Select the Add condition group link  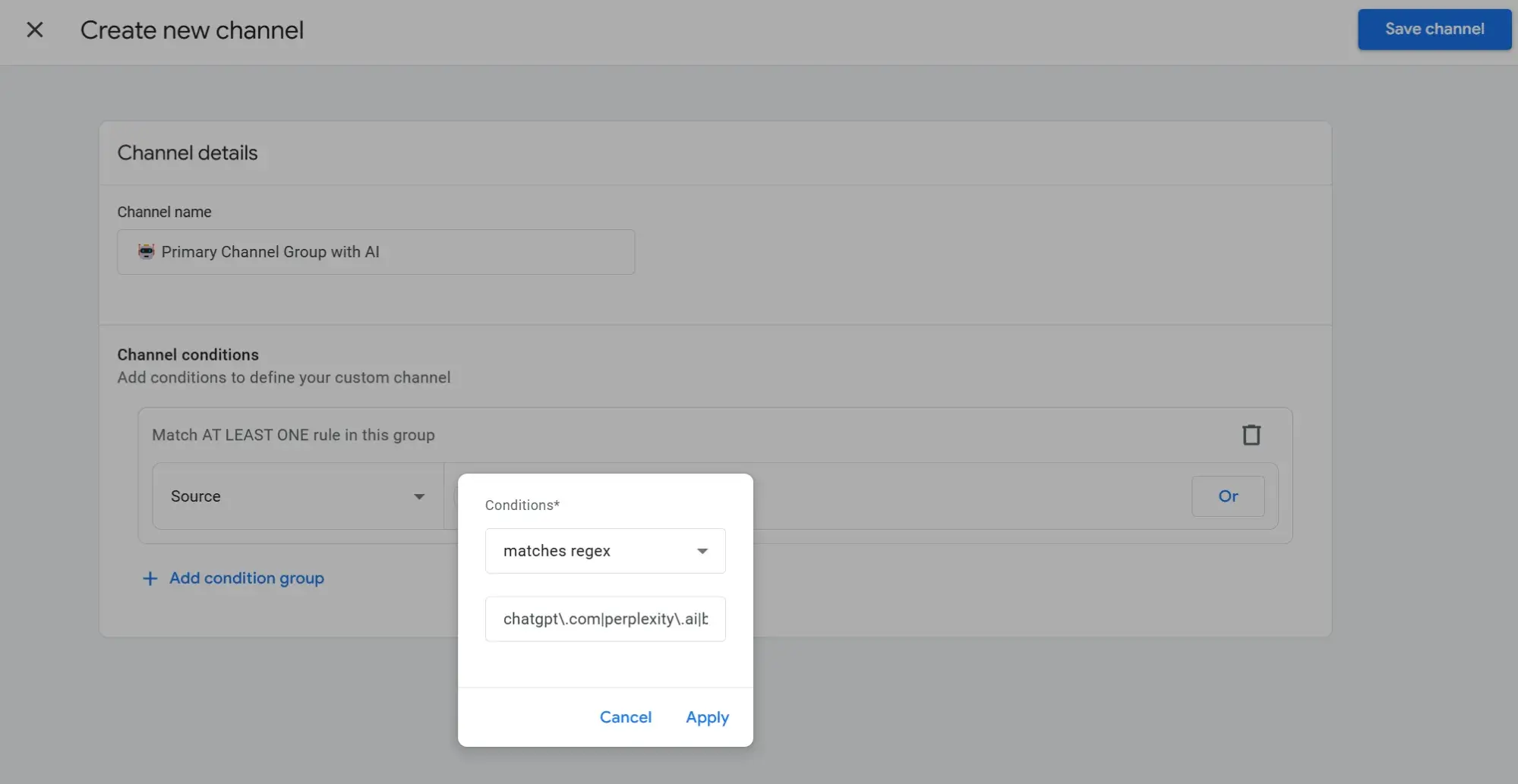coord(246,578)
